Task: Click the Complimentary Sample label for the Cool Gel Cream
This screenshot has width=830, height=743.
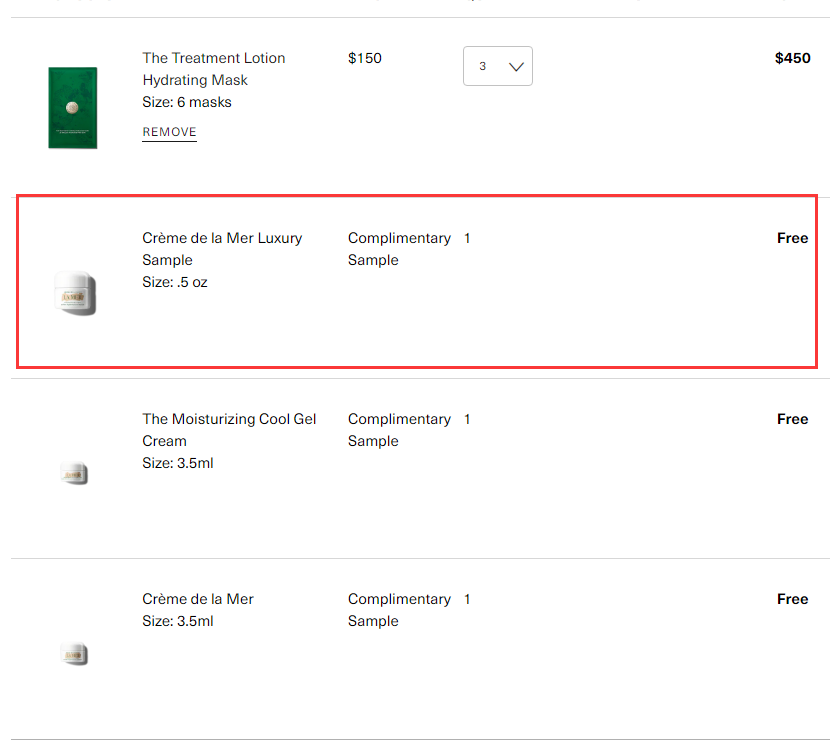Action: (x=399, y=430)
